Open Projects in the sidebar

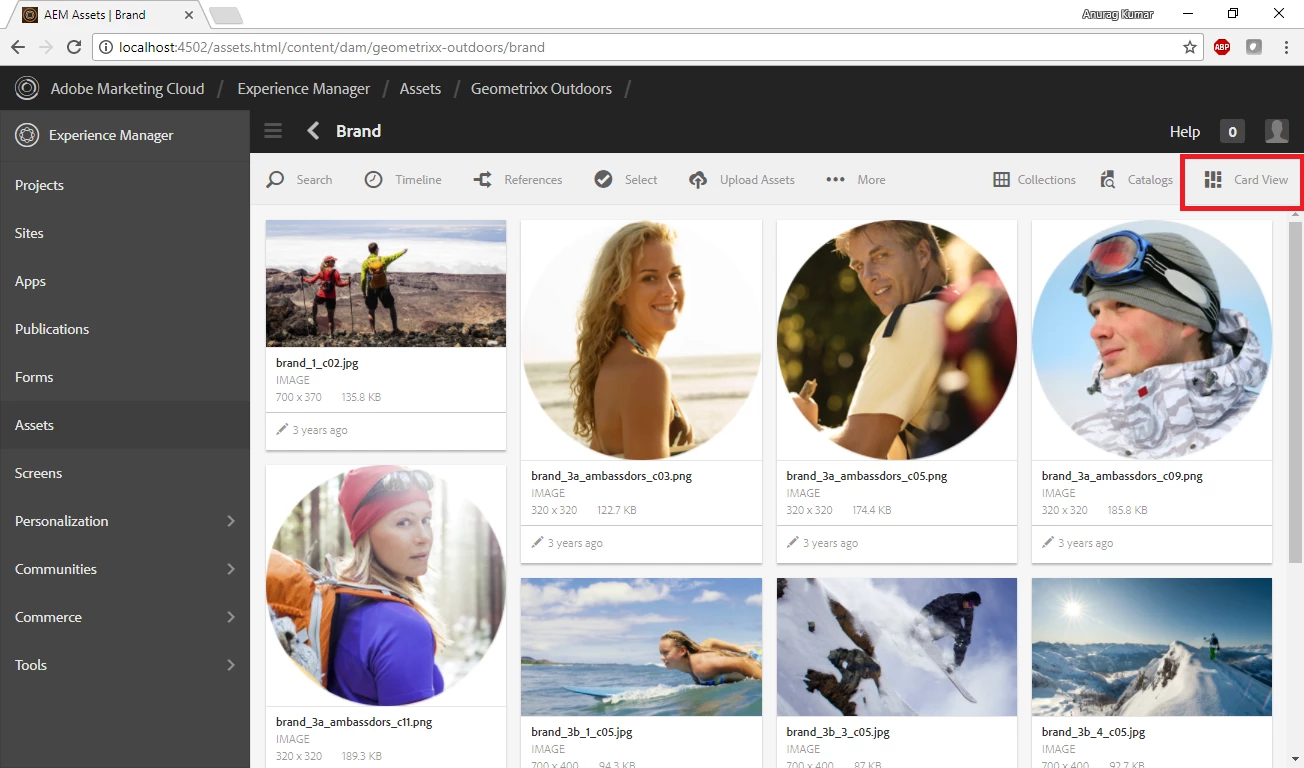(x=125, y=185)
